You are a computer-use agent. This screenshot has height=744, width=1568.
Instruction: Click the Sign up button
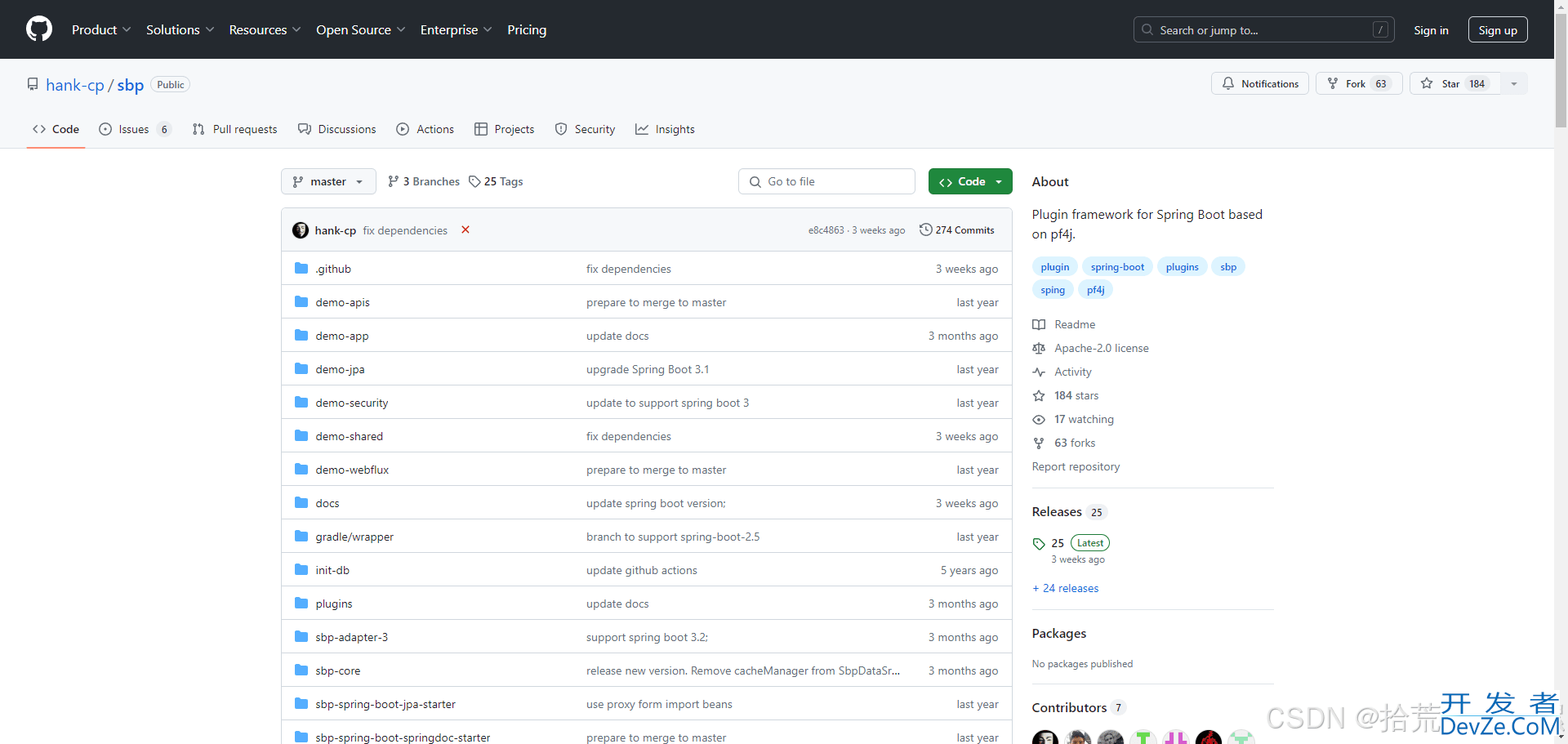pos(1498,29)
